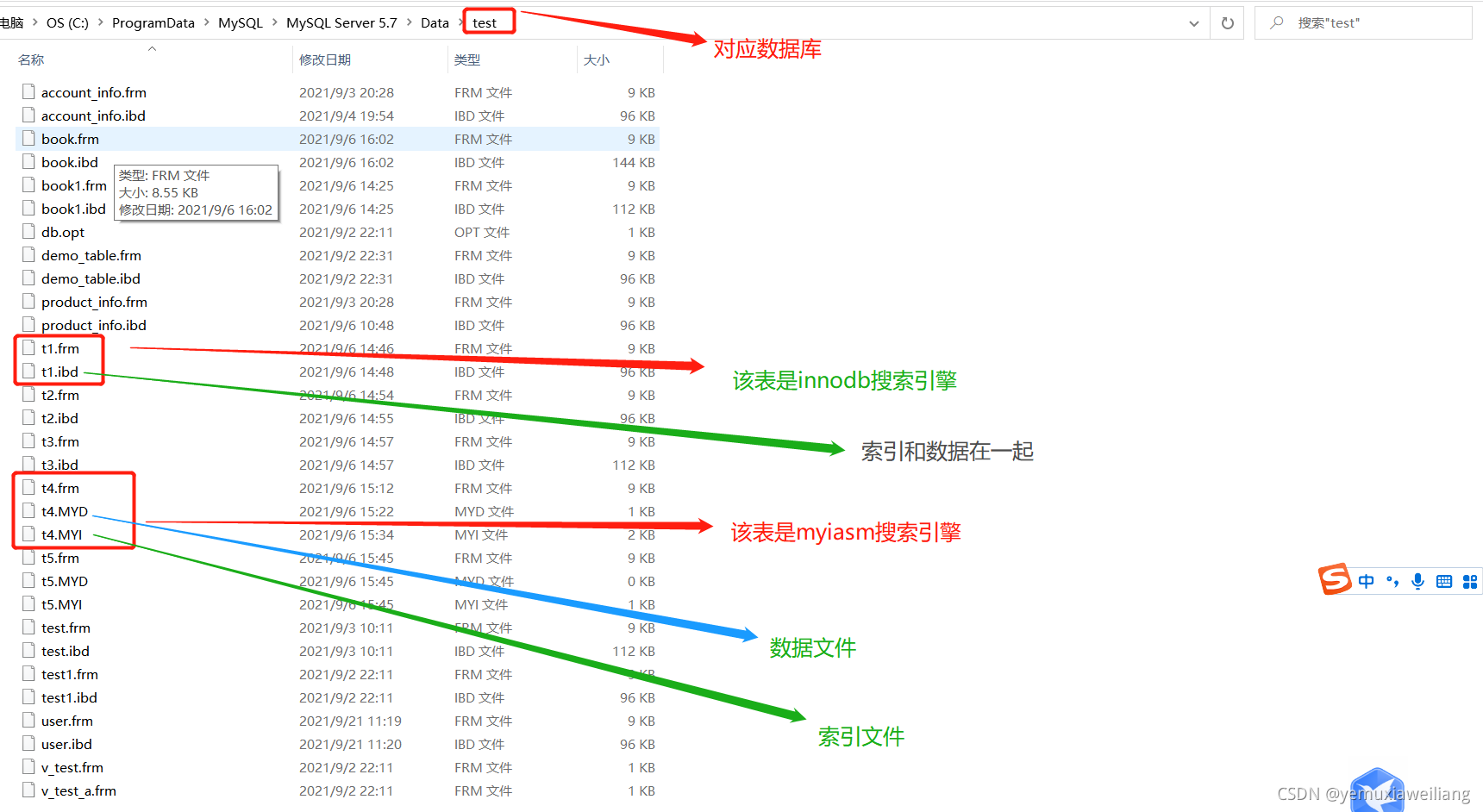Select the t1.ibd file name

coord(59,372)
